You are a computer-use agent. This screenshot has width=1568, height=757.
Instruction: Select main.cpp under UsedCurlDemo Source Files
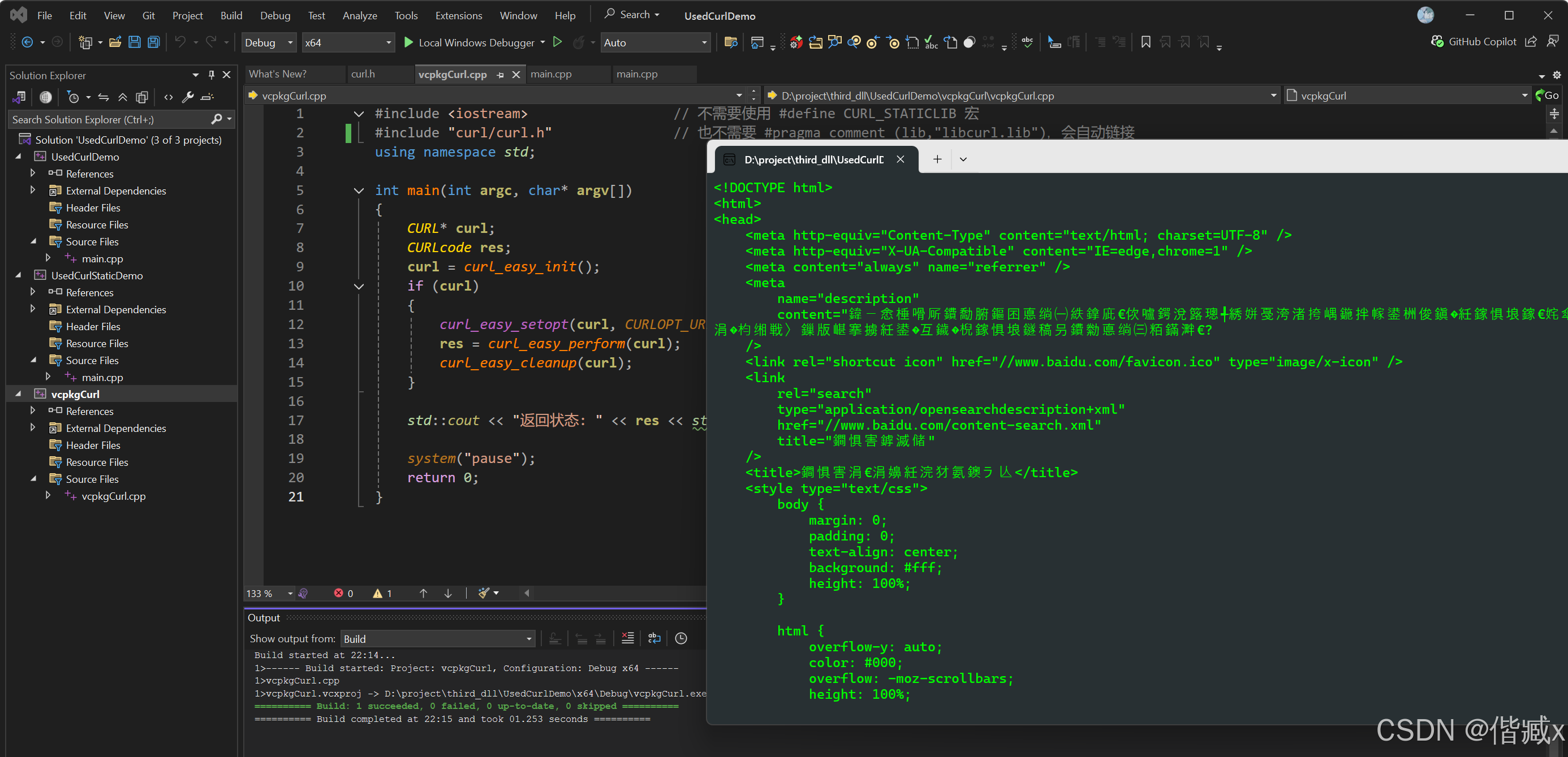click(x=102, y=258)
